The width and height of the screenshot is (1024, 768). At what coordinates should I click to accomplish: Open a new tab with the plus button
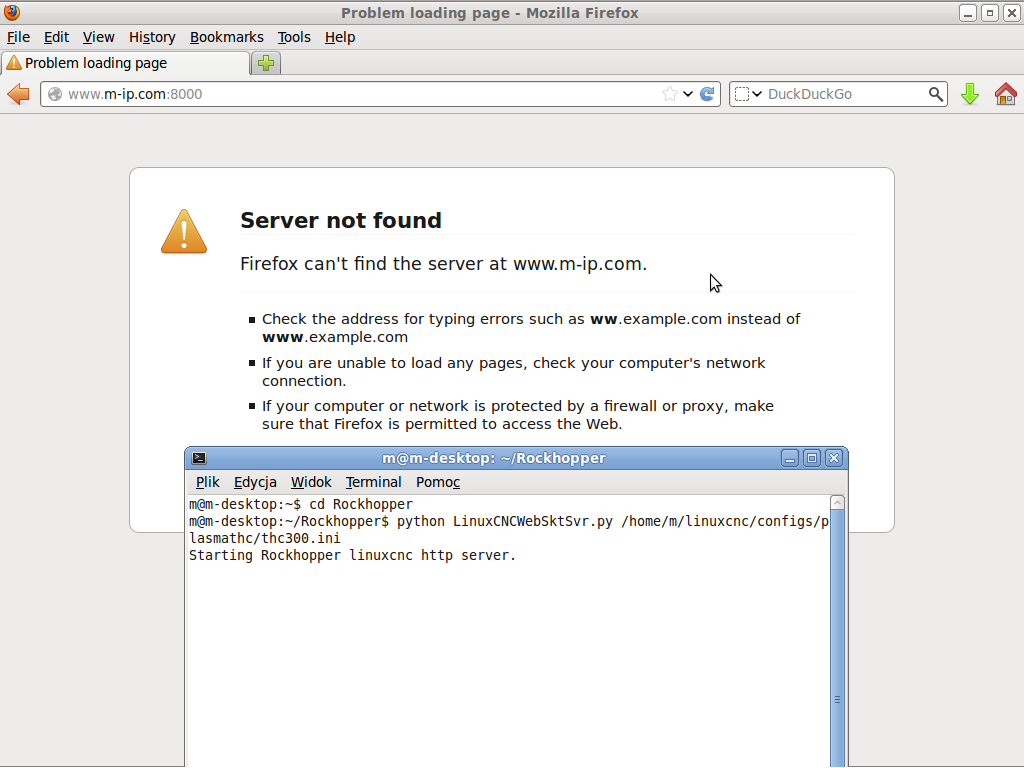tap(266, 63)
